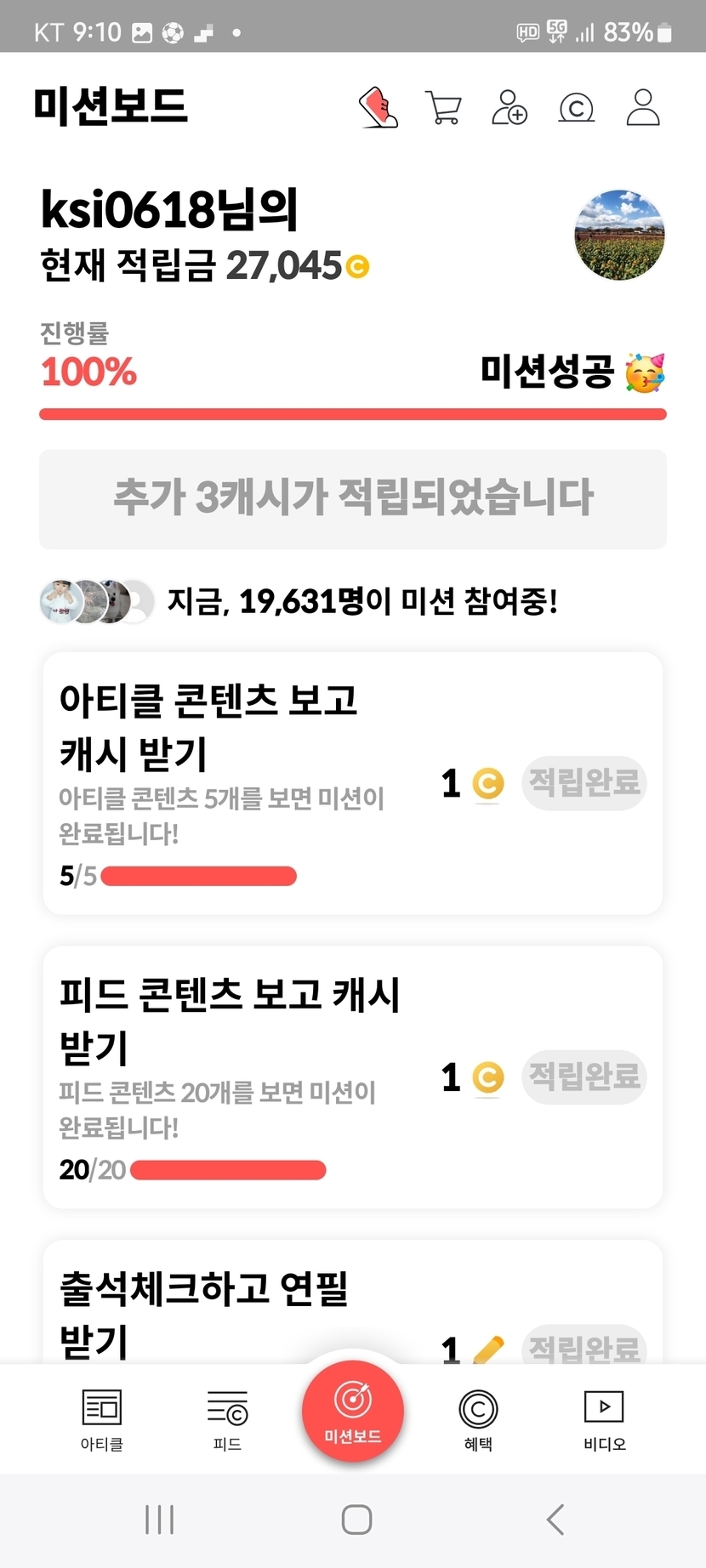Open the 혜택 tab

[478, 1419]
